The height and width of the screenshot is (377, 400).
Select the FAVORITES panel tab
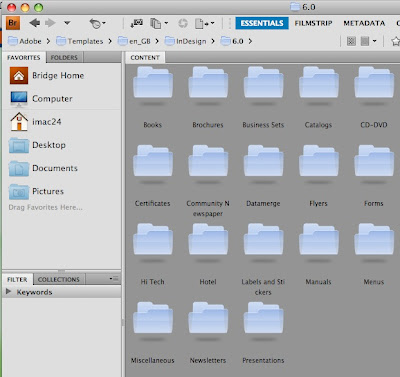[24, 57]
